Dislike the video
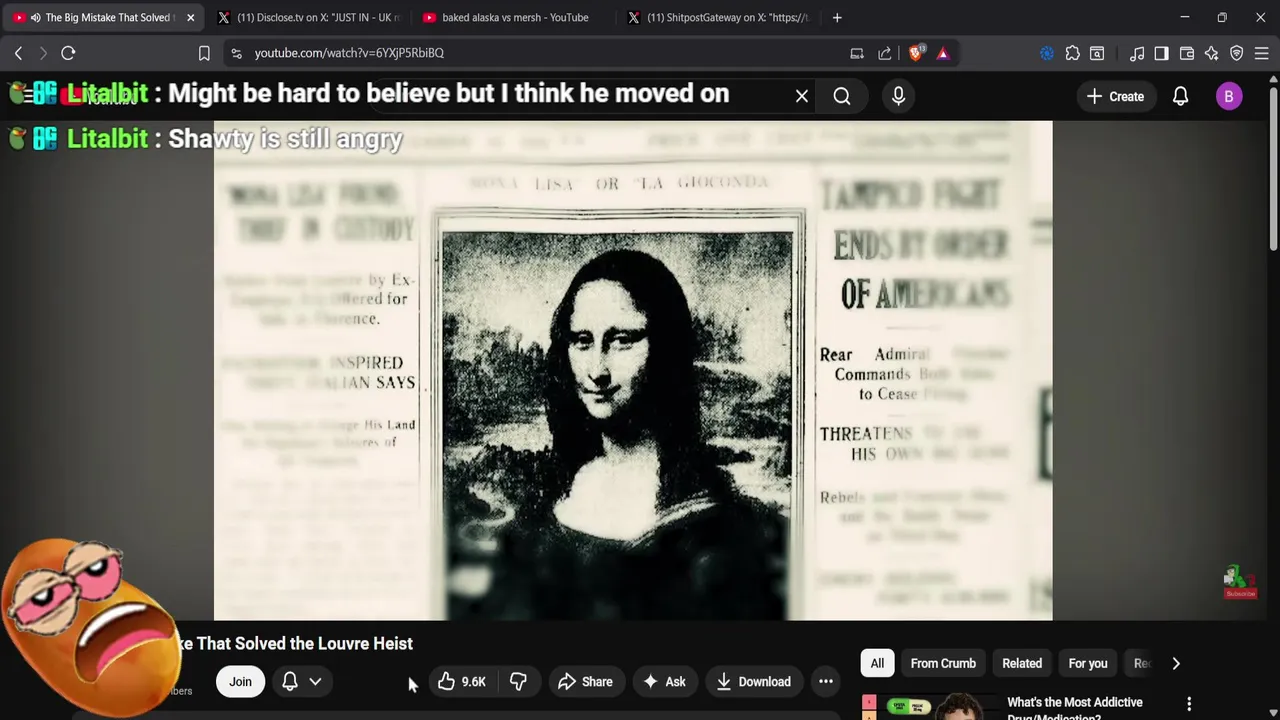The height and width of the screenshot is (720, 1280). 518,682
